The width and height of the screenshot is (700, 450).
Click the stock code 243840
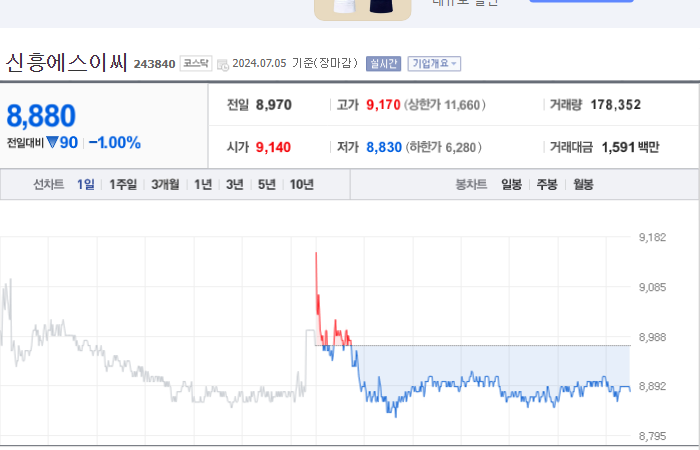click(x=154, y=64)
